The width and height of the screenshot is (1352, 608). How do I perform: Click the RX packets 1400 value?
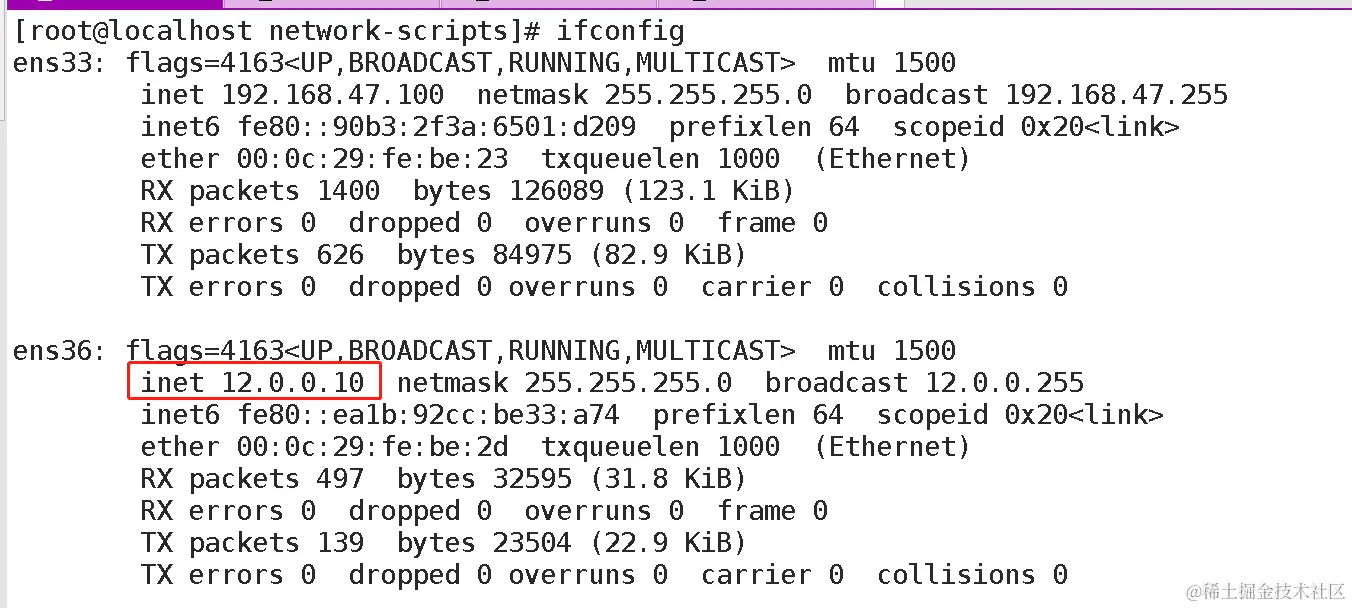point(349,191)
